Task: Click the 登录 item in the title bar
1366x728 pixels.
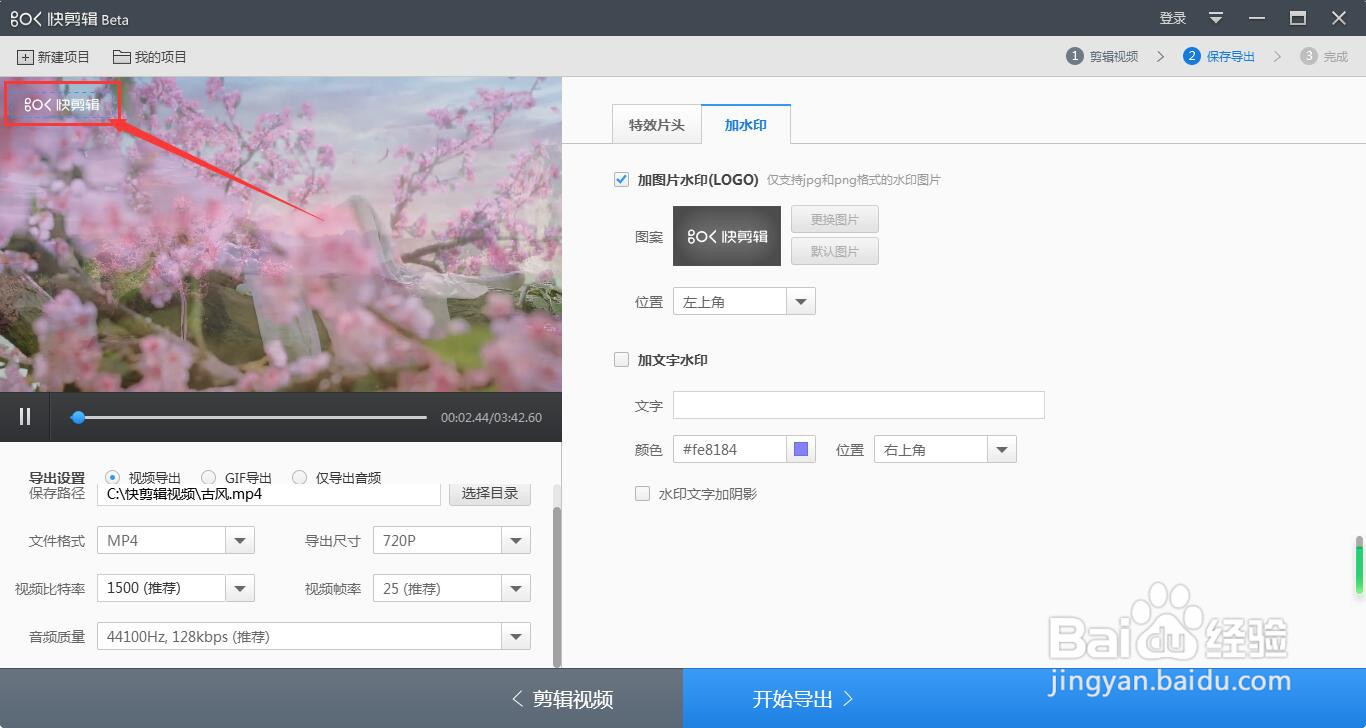Action: tap(1171, 17)
